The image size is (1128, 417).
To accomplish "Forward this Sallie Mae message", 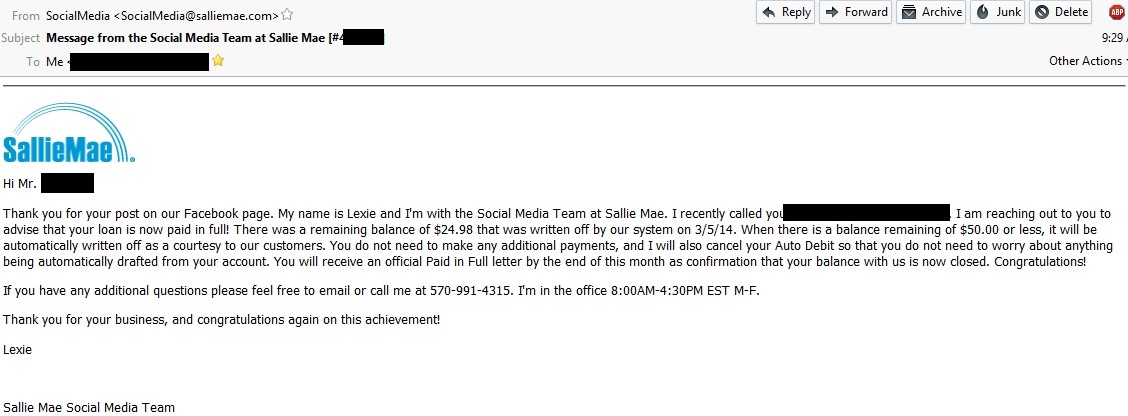I will tap(855, 12).
